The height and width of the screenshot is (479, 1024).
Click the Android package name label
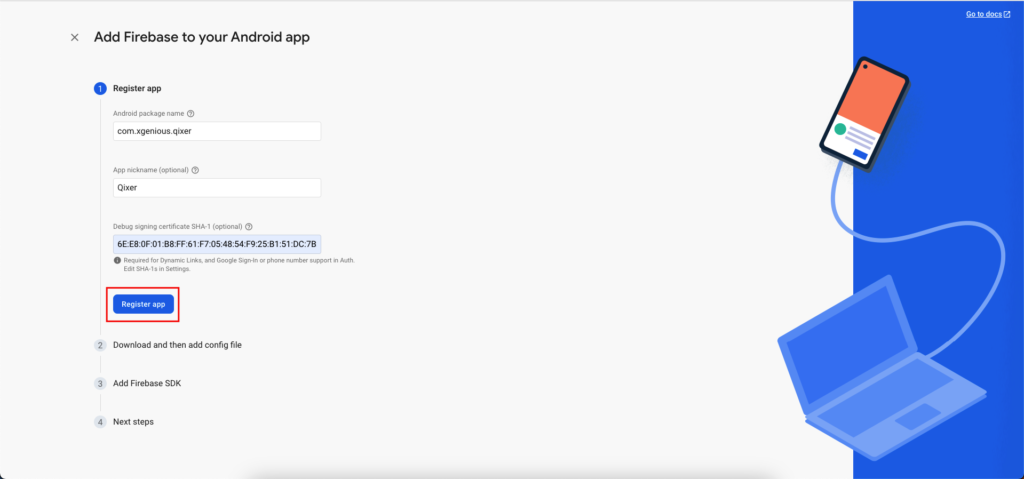click(149, 113)
